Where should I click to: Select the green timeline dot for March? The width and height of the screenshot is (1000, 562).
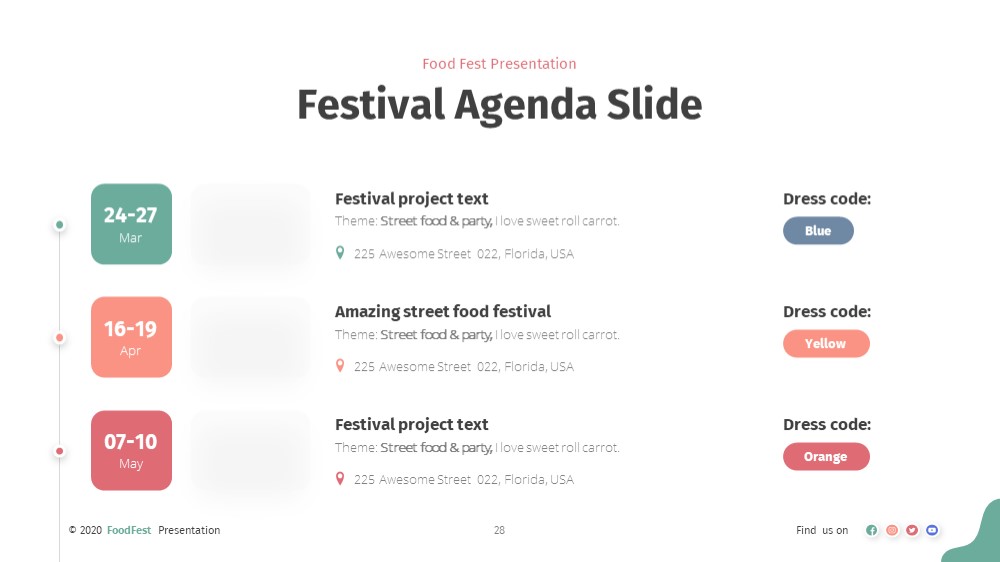[x=59, y=225]
